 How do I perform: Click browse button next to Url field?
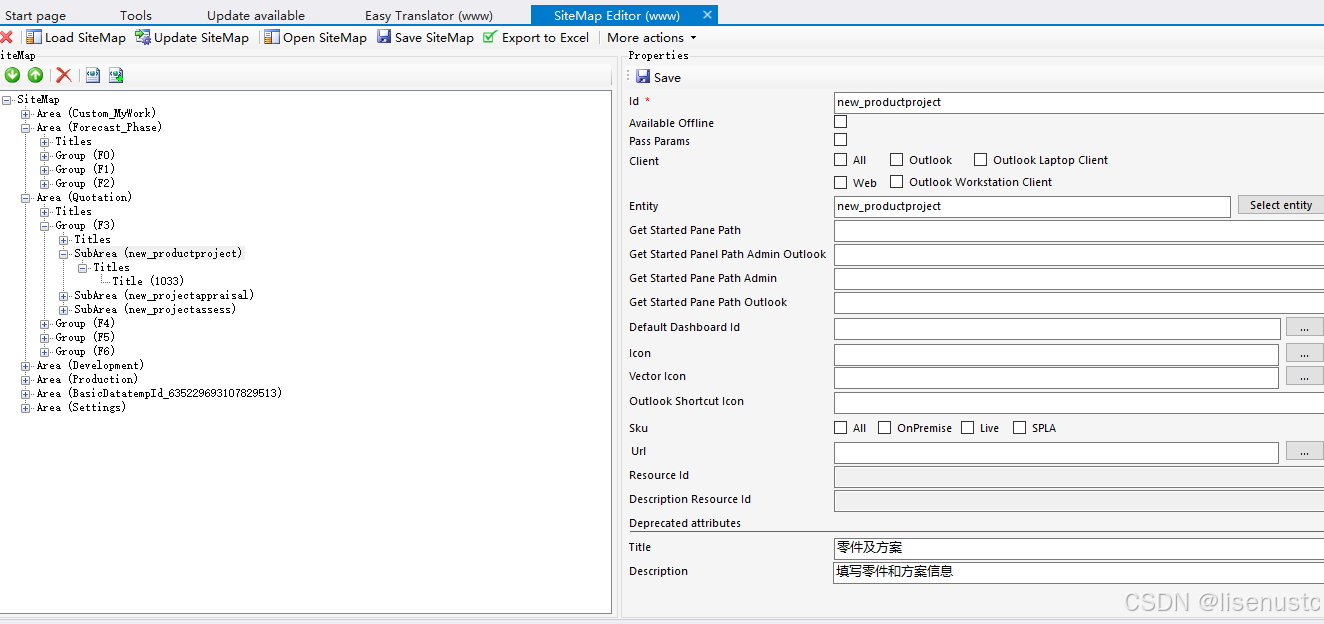pos(1304,452)
